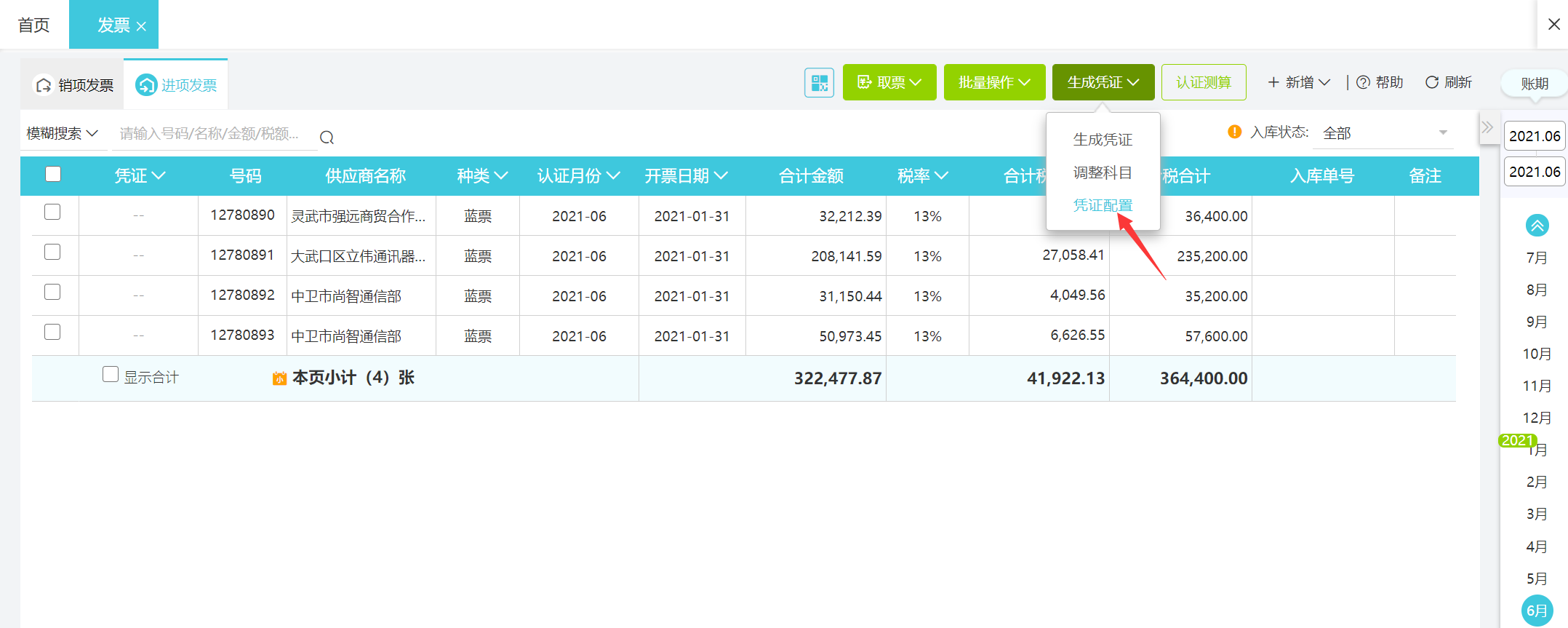
Task: Click the 入库单号 column header
Action: click(1321, 175)
